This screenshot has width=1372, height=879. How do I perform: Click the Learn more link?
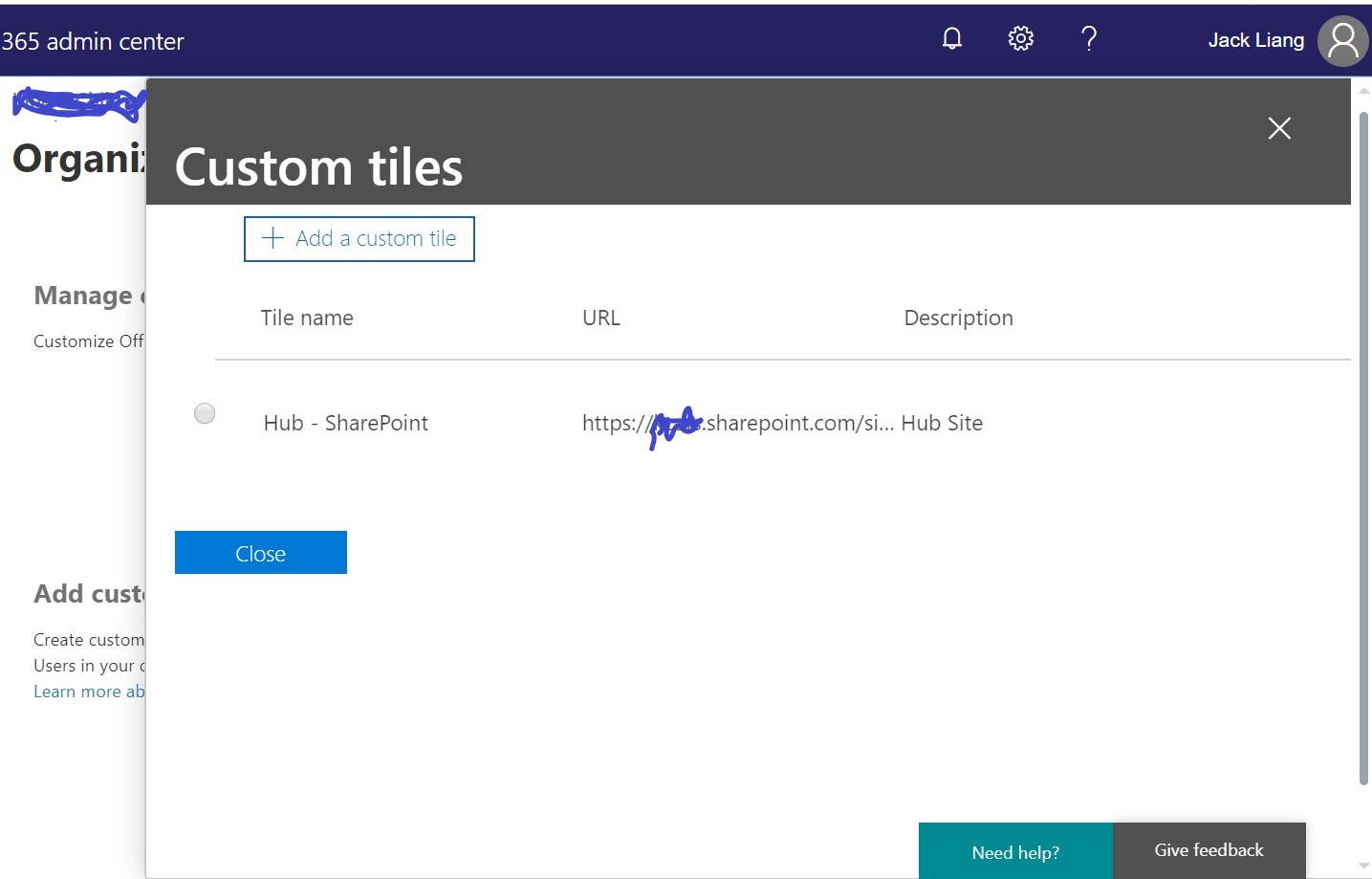pyautogui.click(x=89, y=692)
